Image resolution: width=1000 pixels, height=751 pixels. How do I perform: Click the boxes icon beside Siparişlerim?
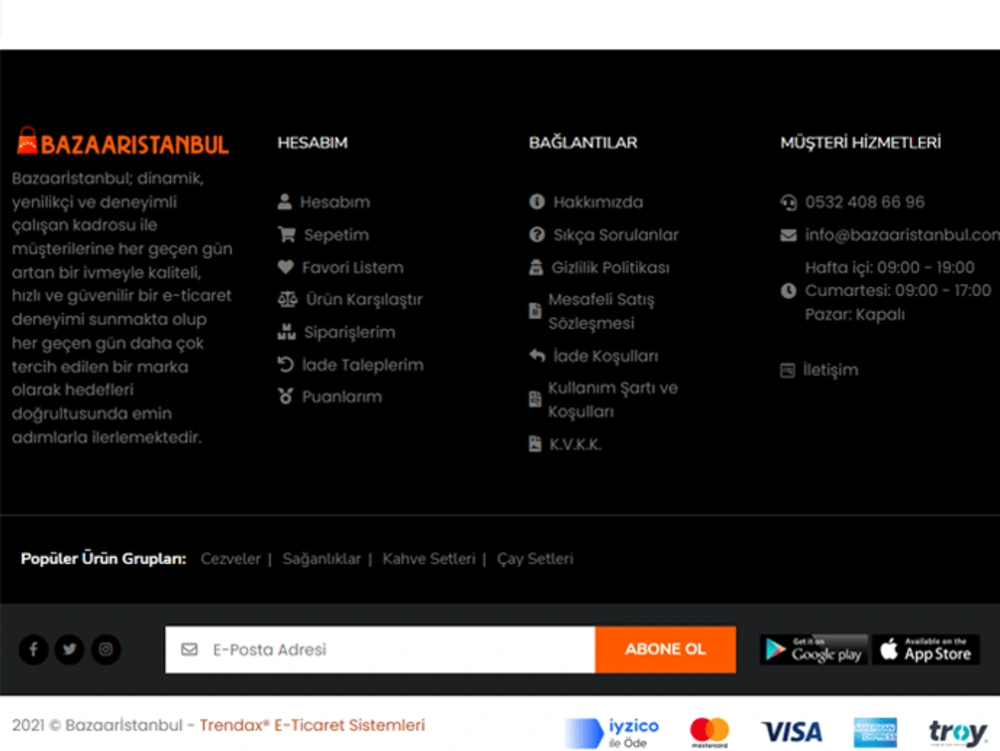(286, 332)
